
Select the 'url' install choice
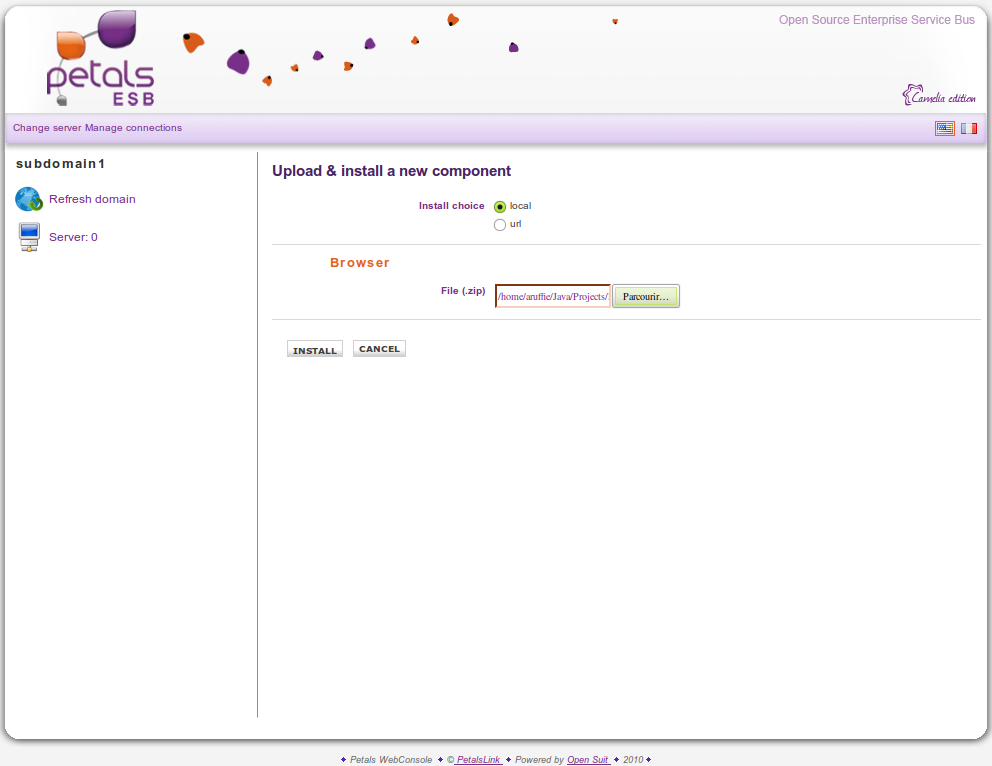click(500, 225)
